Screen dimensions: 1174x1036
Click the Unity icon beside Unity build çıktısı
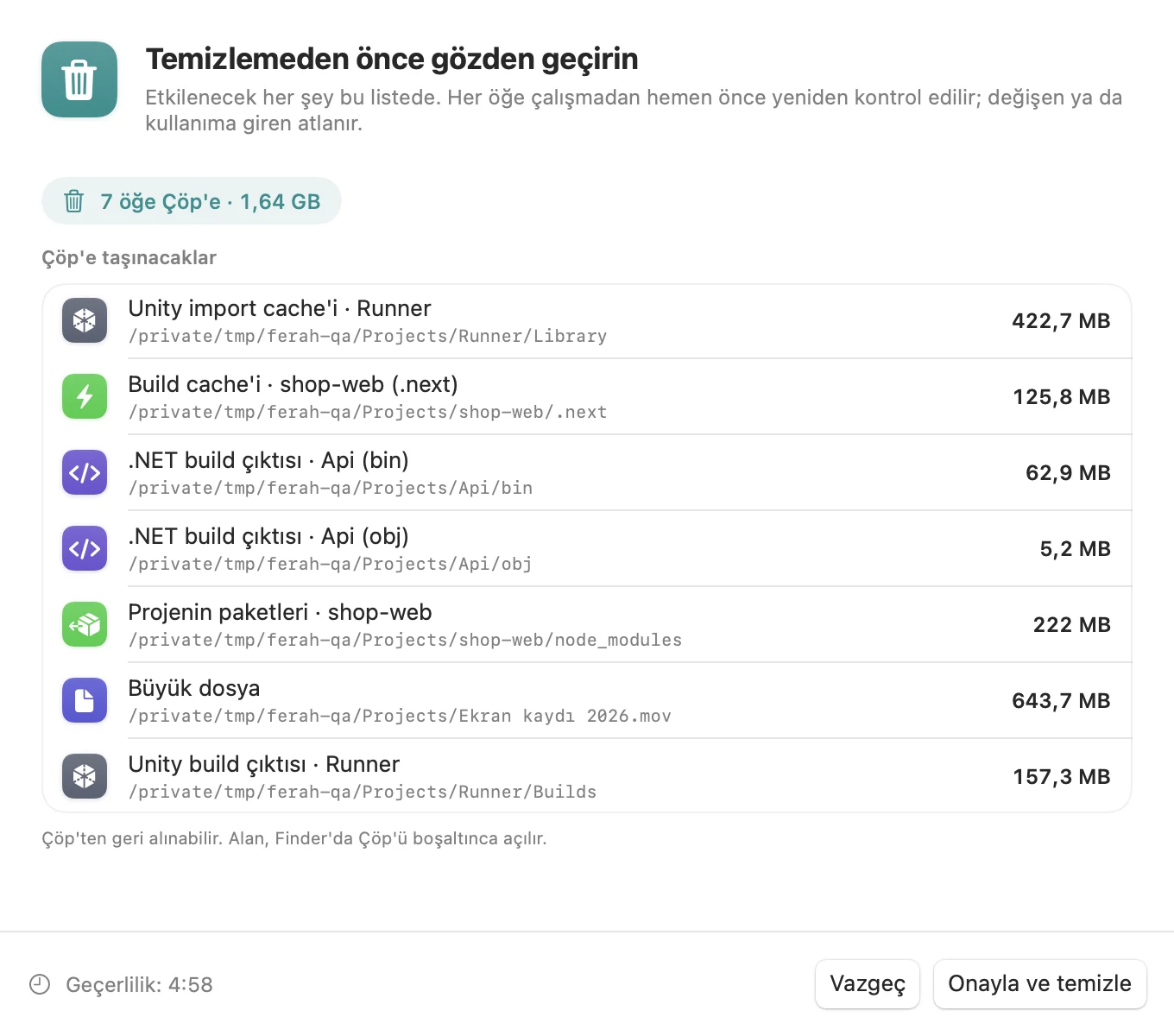click(85, 776)
